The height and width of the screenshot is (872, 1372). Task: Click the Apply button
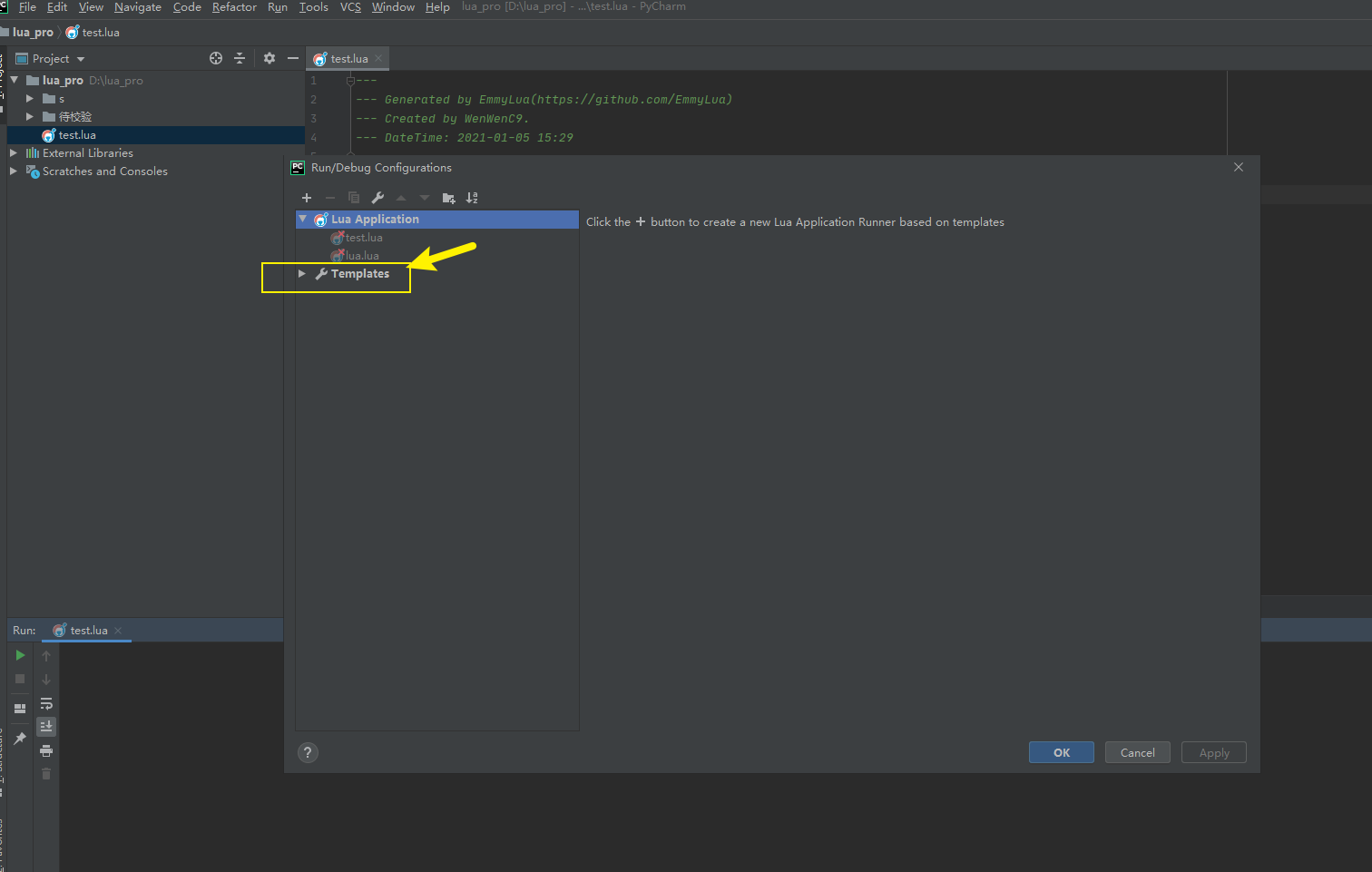point(1214,753)
